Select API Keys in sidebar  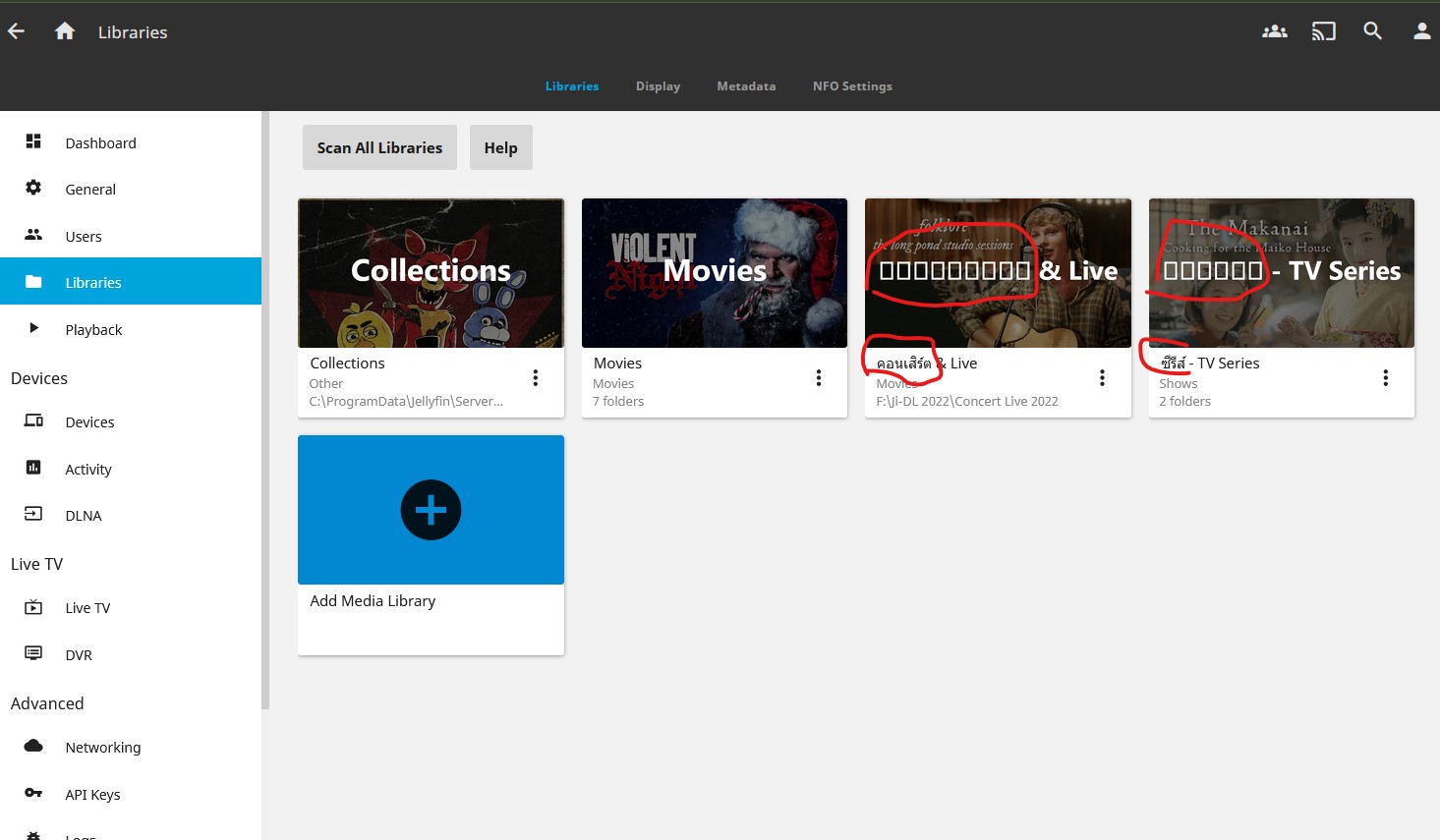[x=92, y=794]
